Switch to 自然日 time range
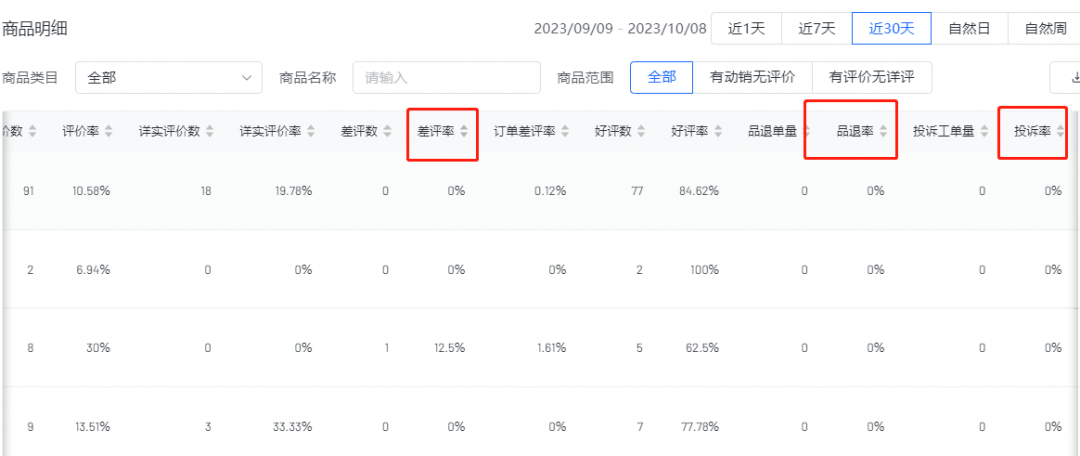 (x=969, y=29)
